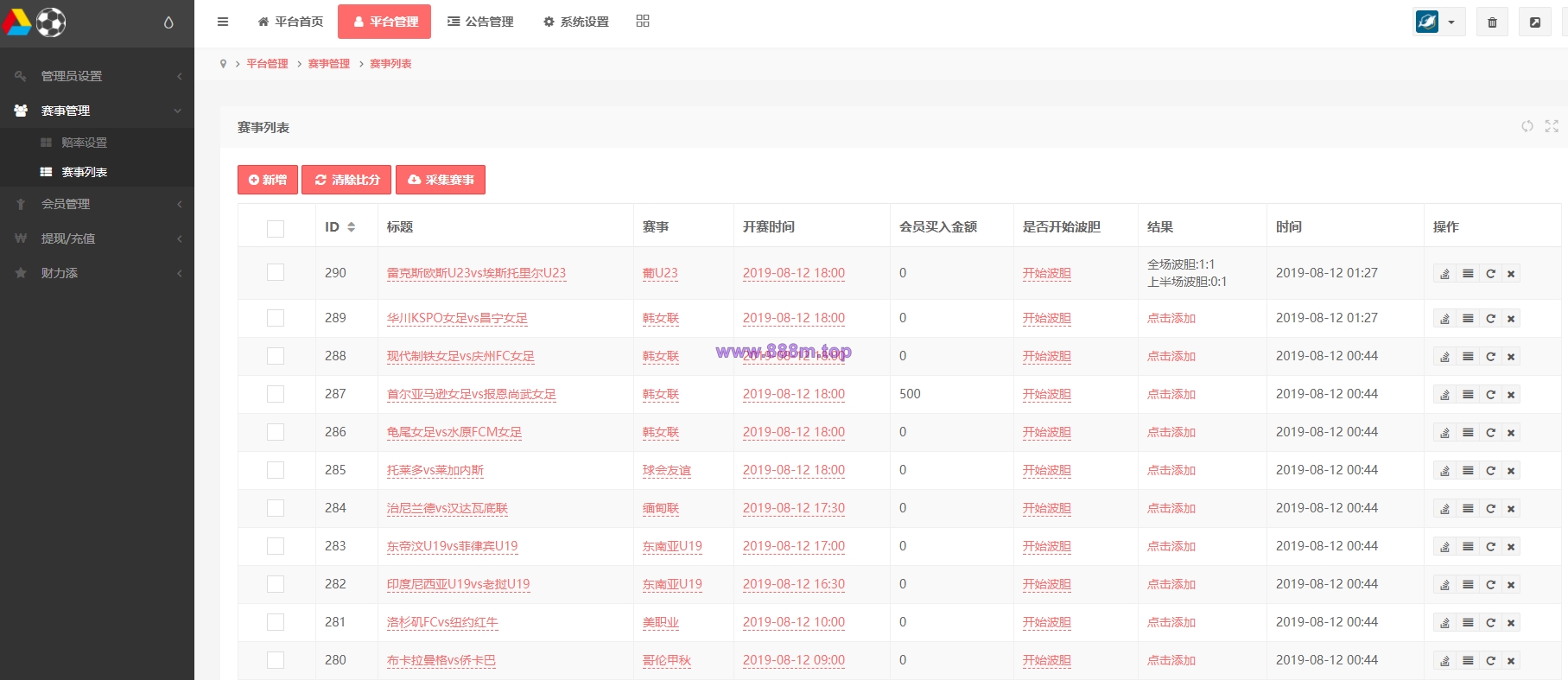This screenshot has width=1568, height=680.
Task: Click the list icon in row 283
Action: click(x=1468, y=547)
